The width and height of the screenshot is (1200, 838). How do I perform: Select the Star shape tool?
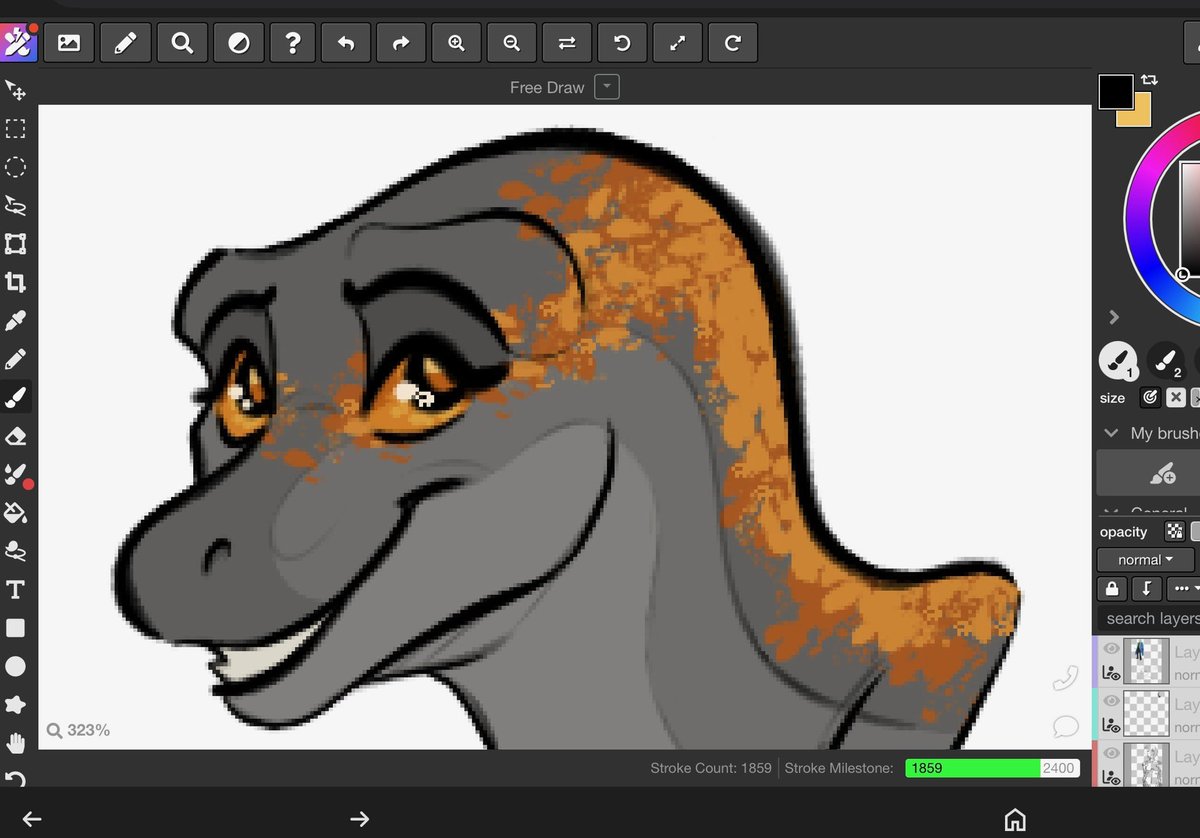click(15, 705)
